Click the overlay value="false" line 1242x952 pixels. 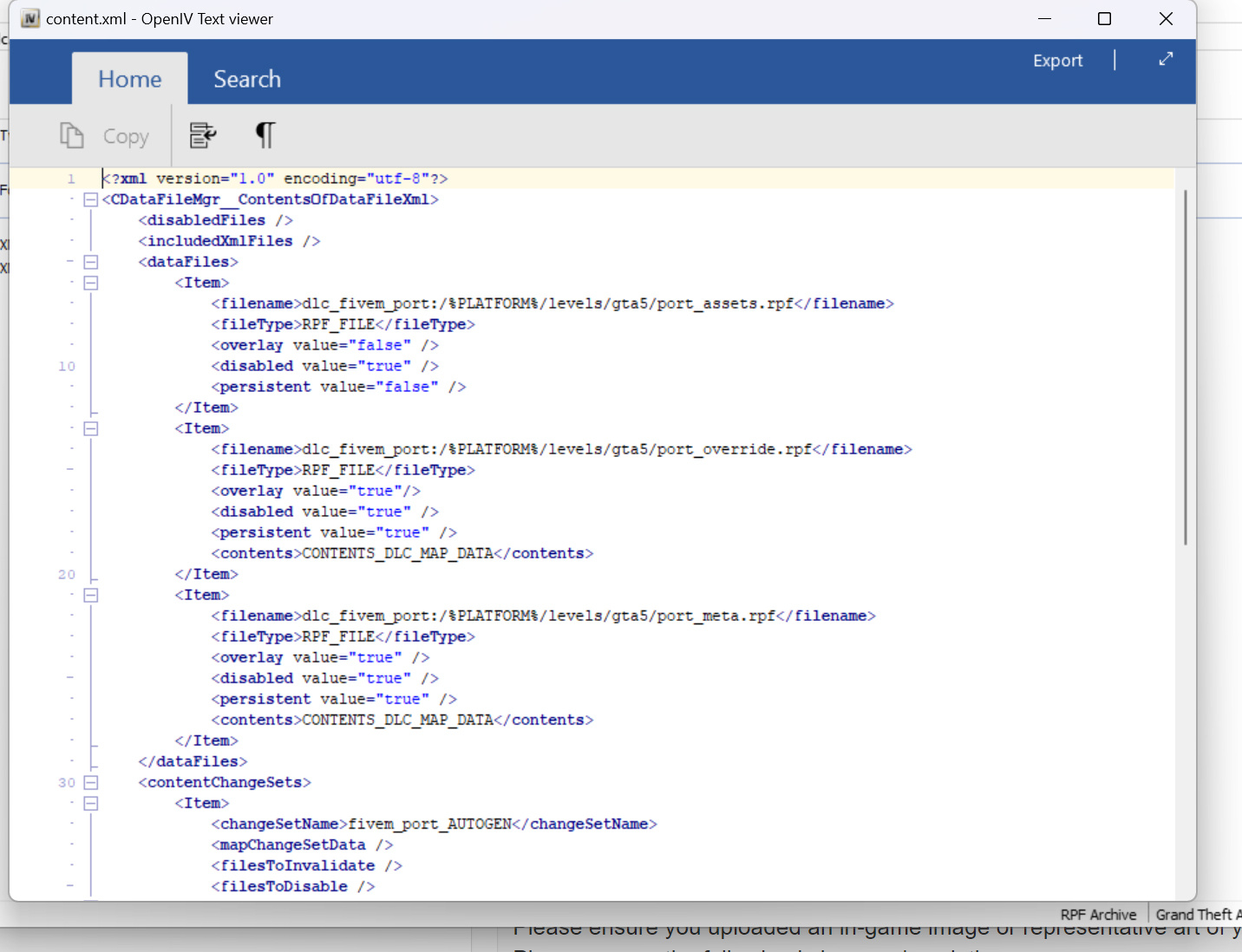click(325, 345)
